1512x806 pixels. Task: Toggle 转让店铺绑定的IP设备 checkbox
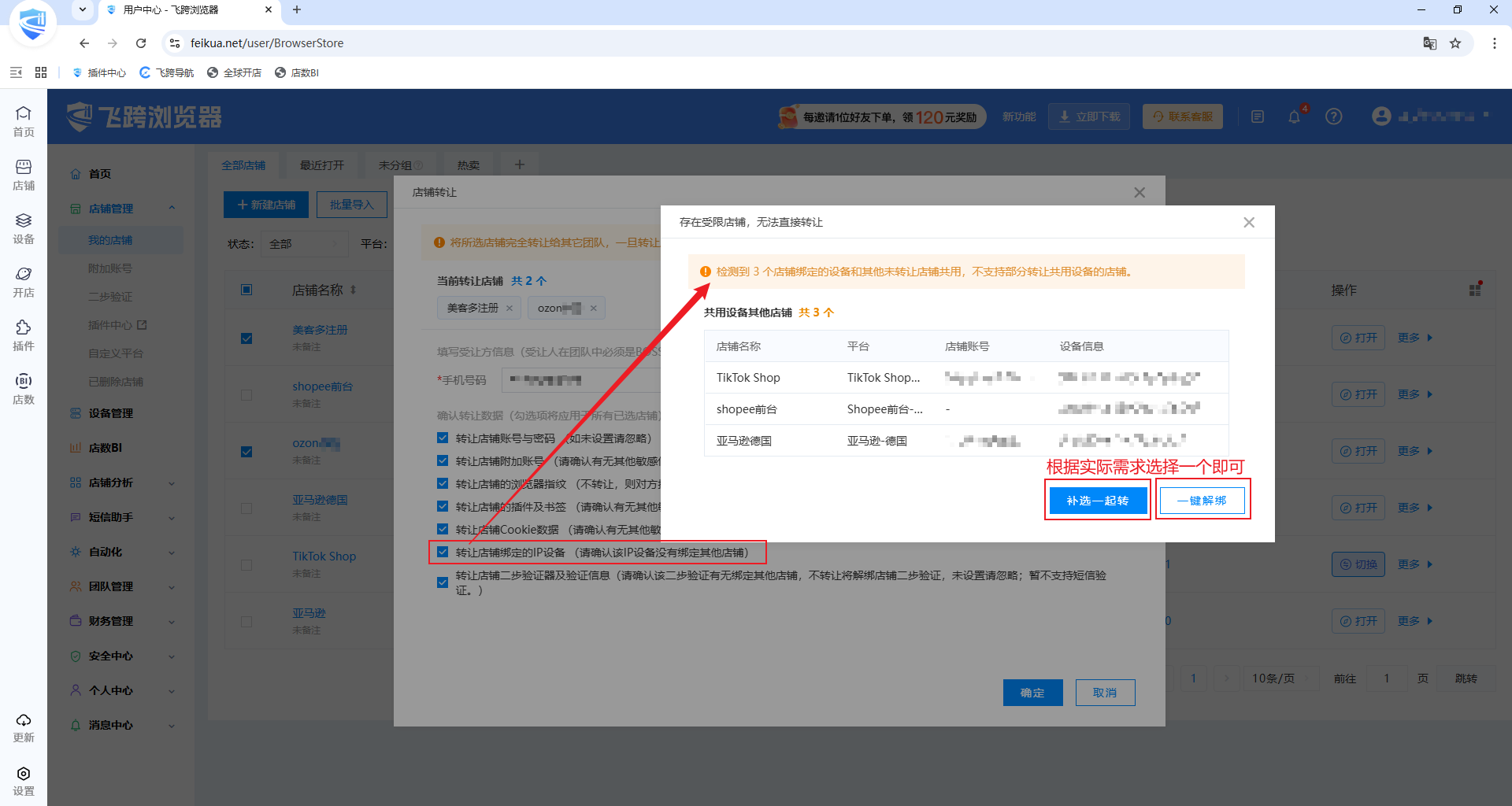[443, 553]
